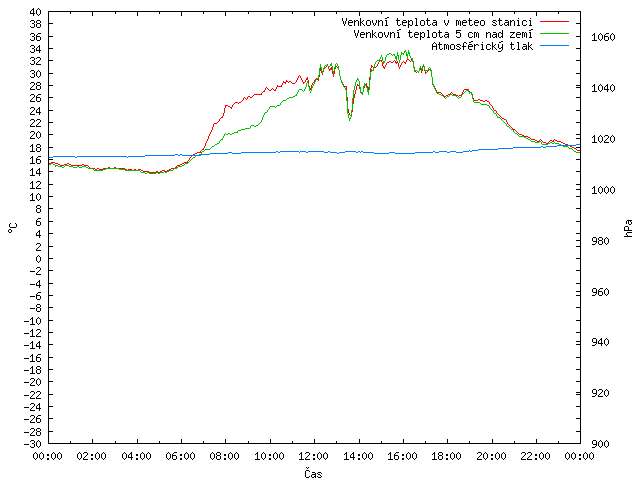This screenshot has width=640, height=480.
Task: Click the '08:00' time axis label
Action: click(225, 456)
